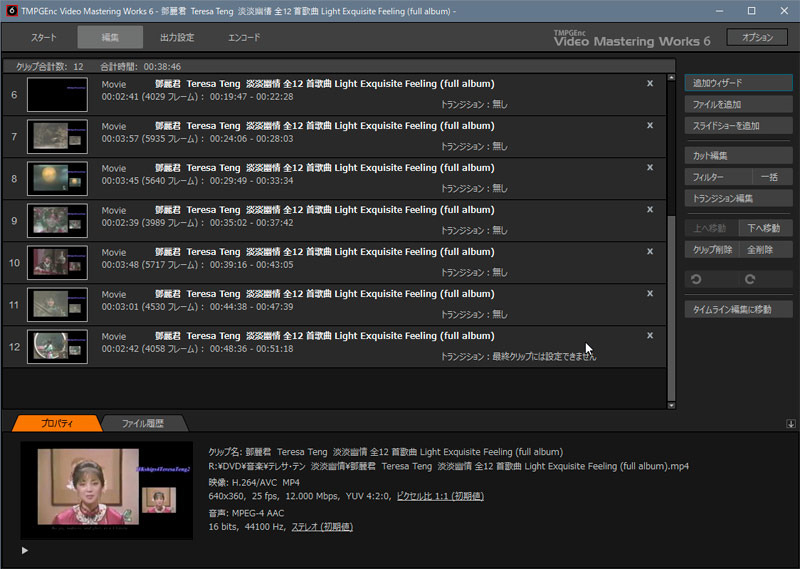Screen dimensions: 800x569
Task: Select clip 9 thumbnail
Action: [57, 220]
